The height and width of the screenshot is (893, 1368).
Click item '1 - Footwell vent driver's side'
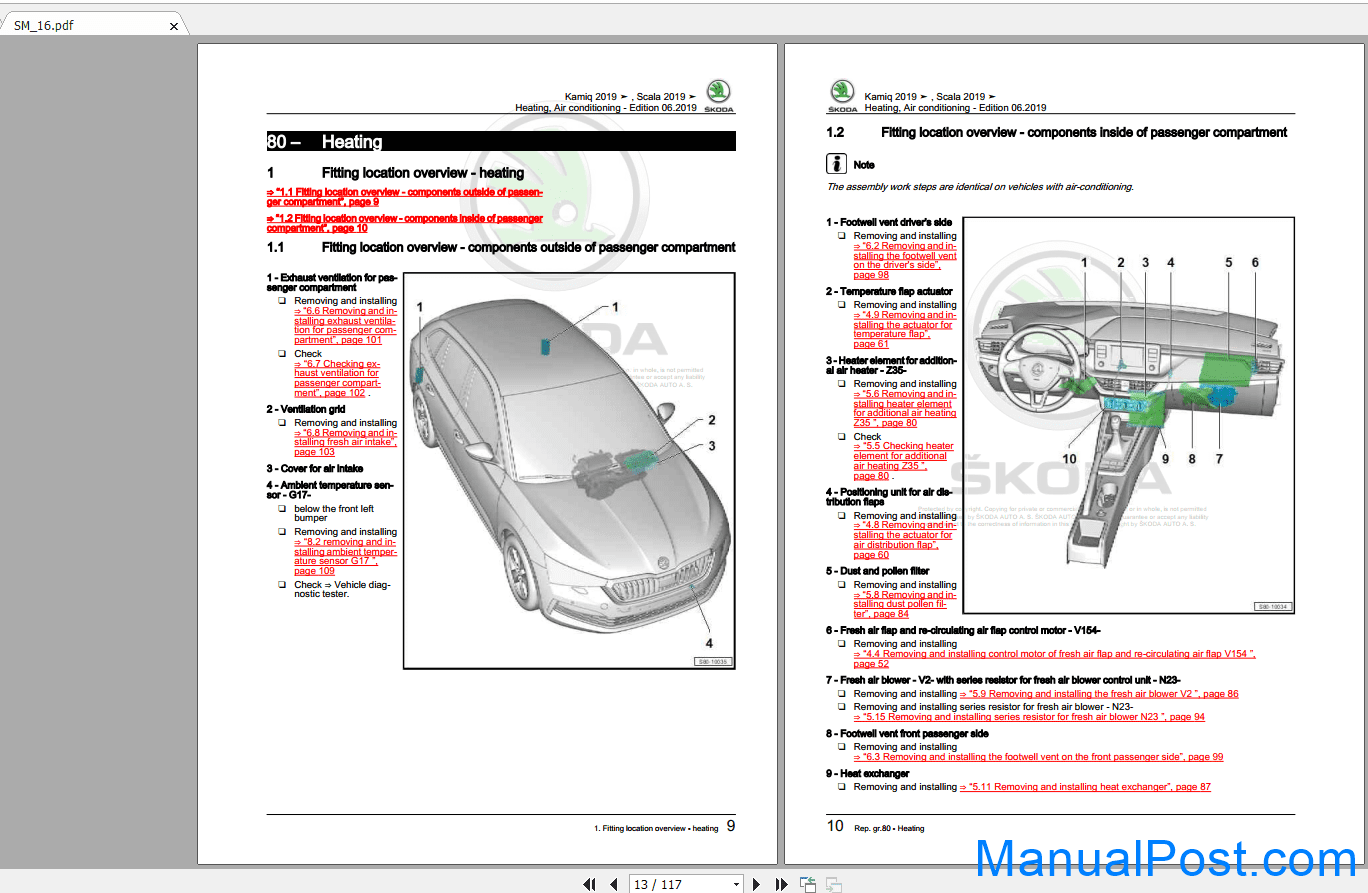click(889, 222)
